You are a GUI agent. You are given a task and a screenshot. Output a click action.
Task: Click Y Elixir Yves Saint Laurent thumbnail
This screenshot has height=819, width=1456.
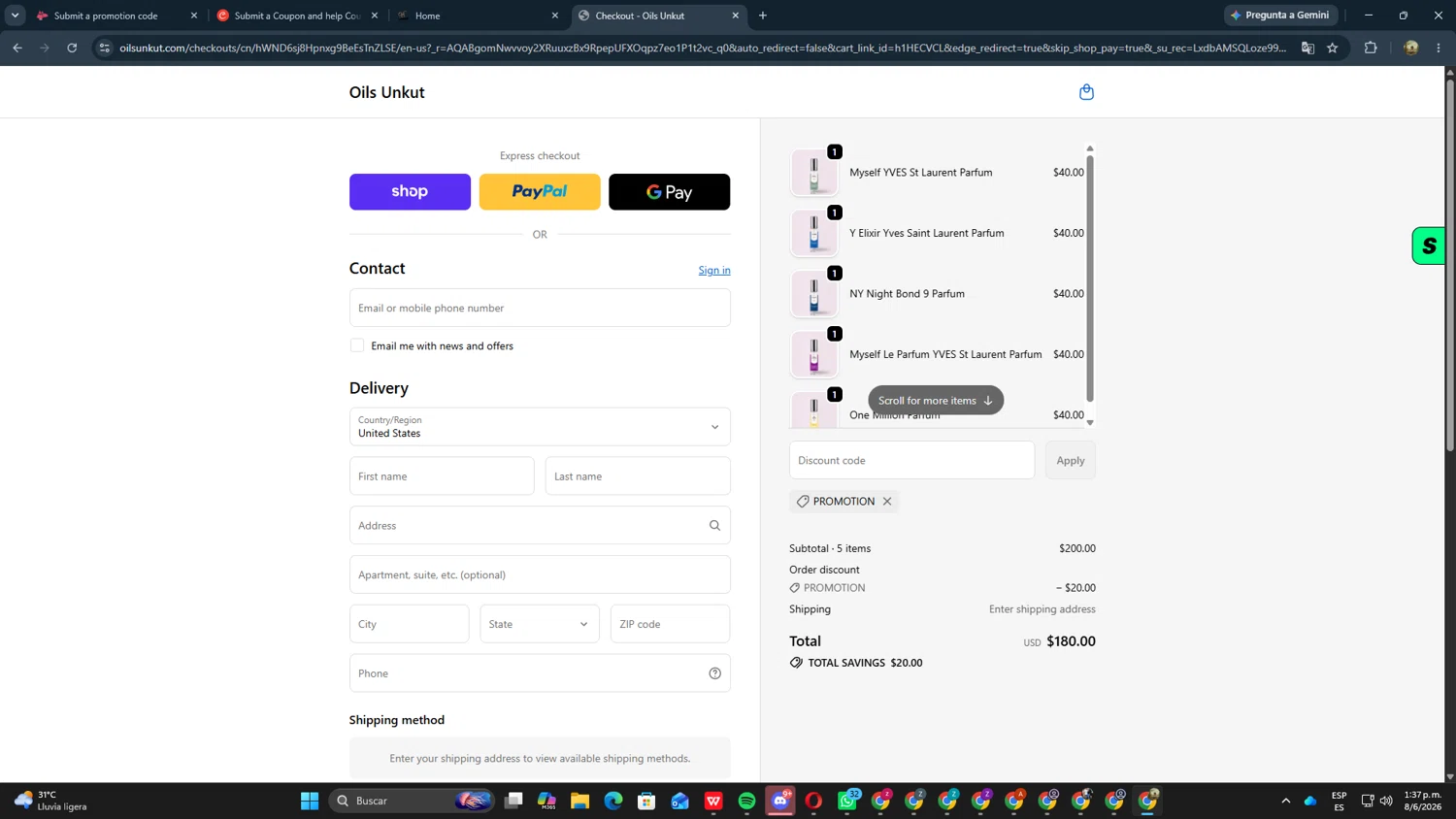[814, 233]
